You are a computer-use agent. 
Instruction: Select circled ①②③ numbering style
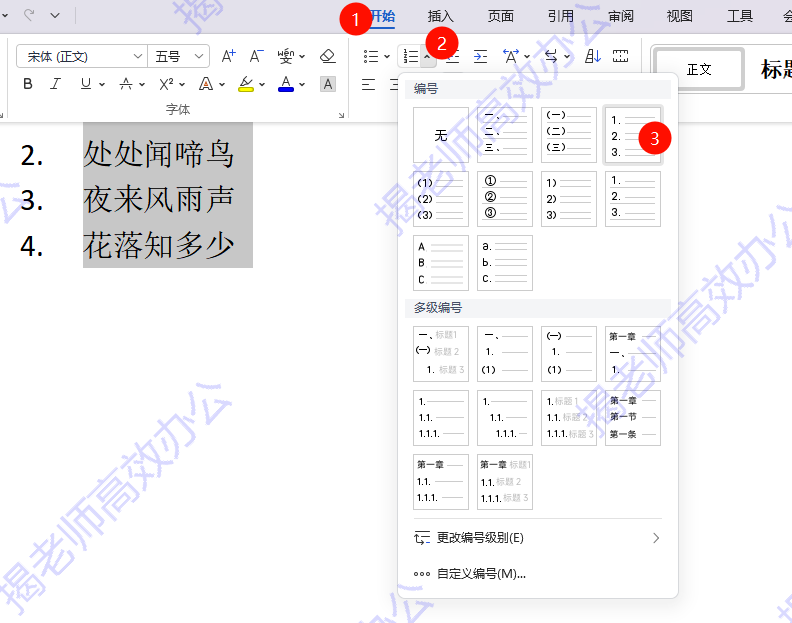point(505,199)
